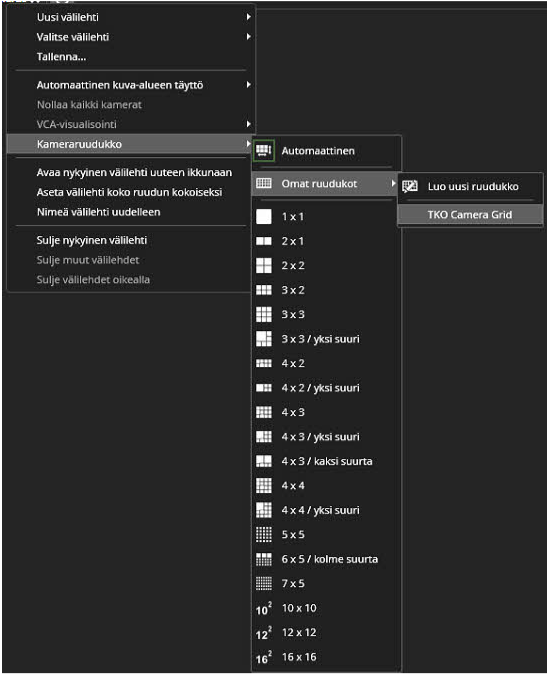Click the 2 x 2 layout icon
Viewport: 549px width, 675px height.
tap(264, 266)
